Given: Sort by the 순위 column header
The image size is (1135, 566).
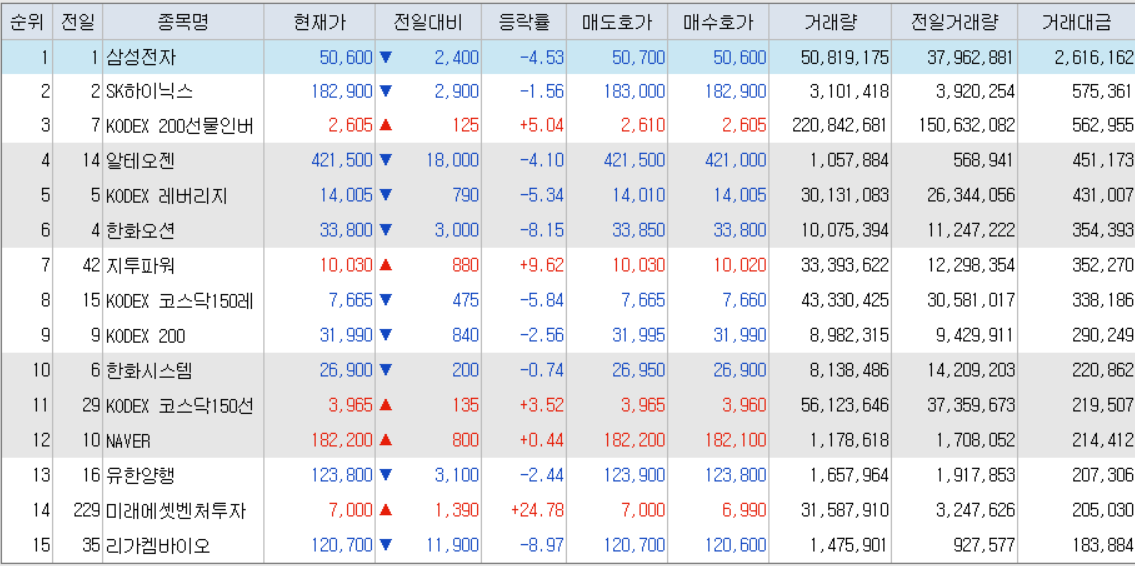Looking at the screenshot, I should click(25, 22).
